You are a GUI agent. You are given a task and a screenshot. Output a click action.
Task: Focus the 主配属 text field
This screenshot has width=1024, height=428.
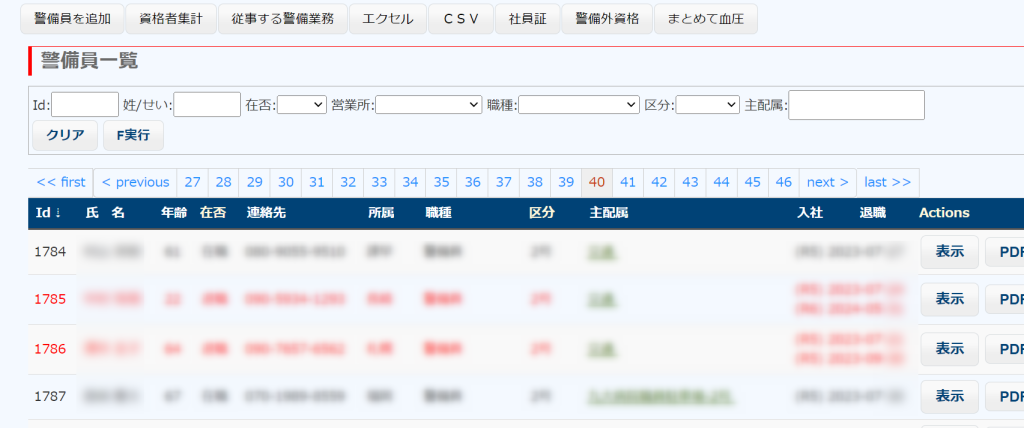(x=856, y=104)
